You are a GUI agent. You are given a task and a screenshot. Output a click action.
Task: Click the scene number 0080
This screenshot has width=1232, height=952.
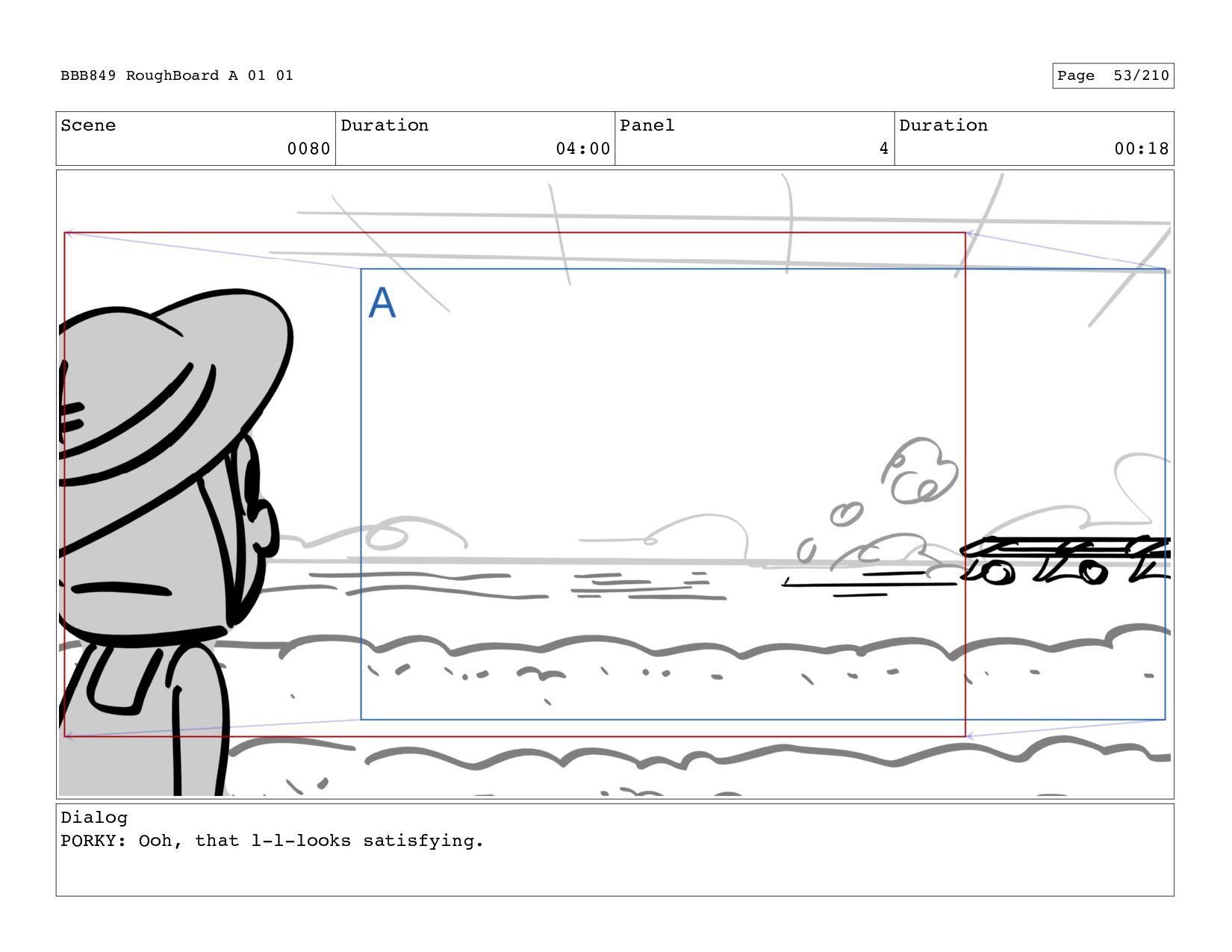click(x=308, y=149)
